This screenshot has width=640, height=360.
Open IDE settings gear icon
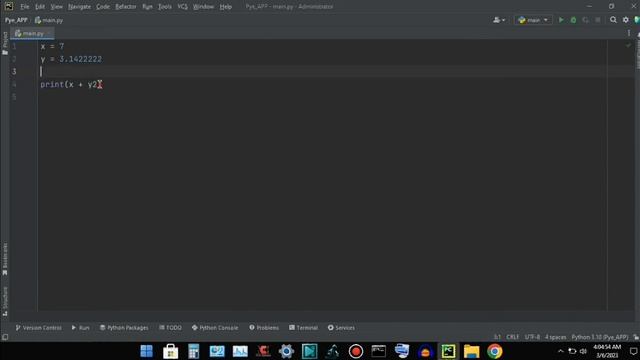pyautogui.click(x=626, y=20)
